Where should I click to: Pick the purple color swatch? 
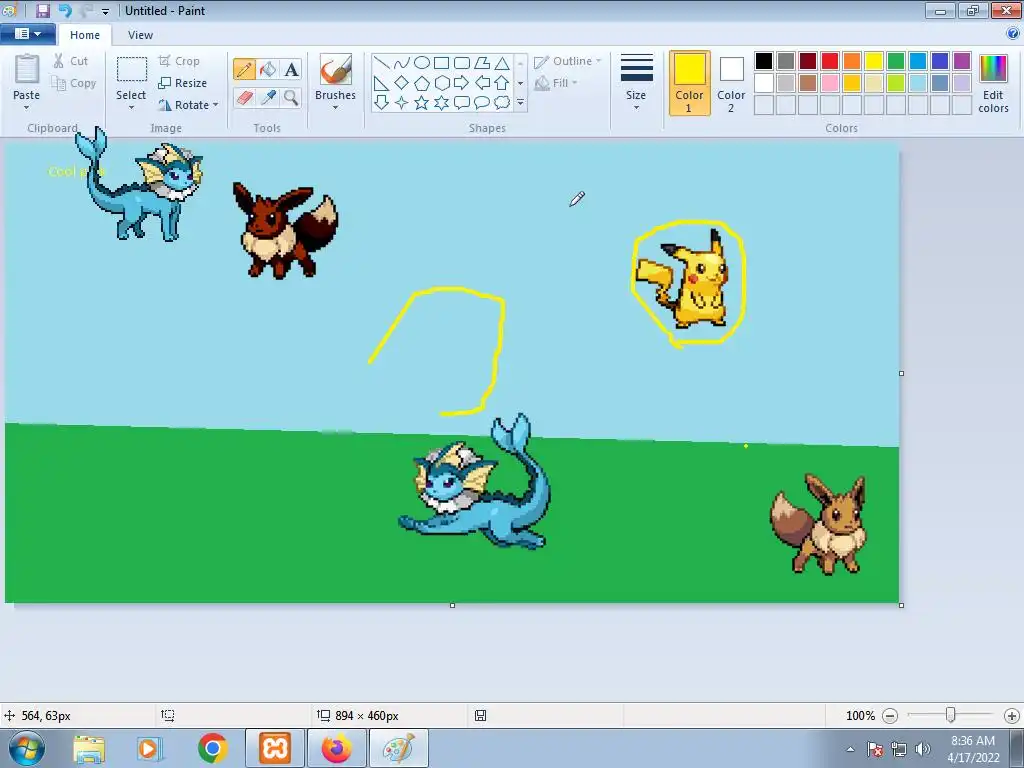tap(961, 61)
